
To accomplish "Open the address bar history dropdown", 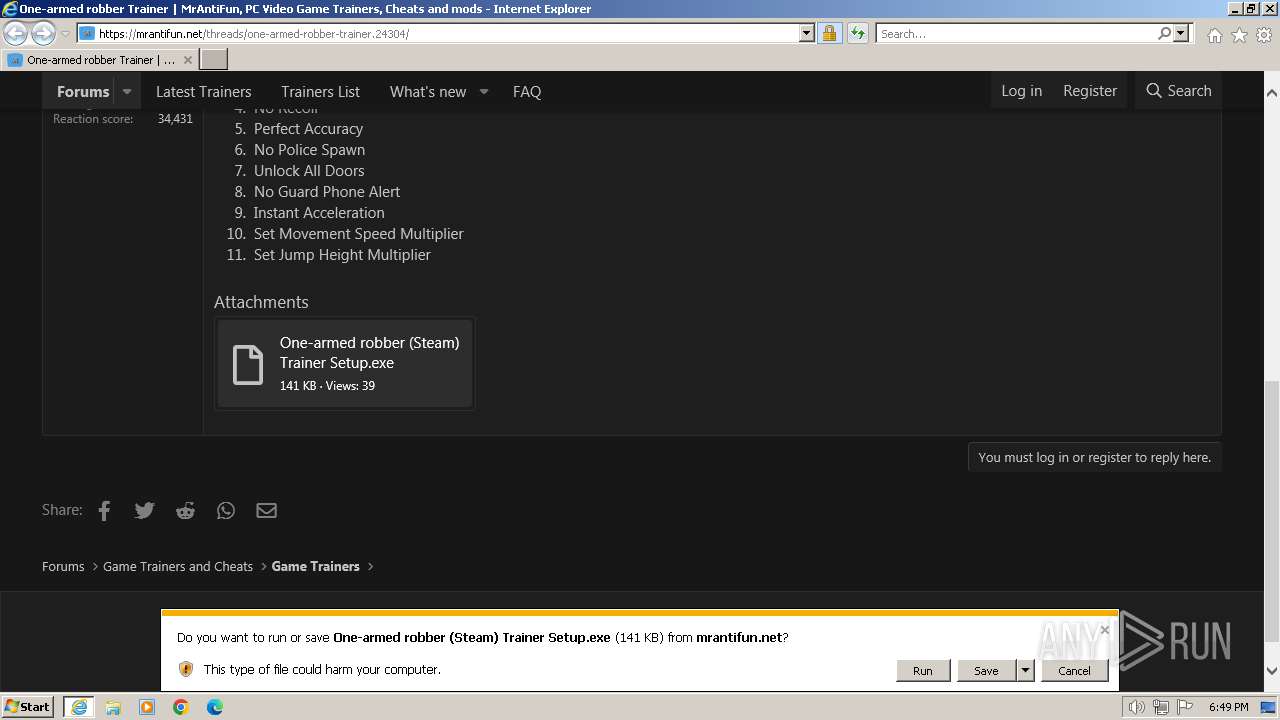I will (807, 33).
